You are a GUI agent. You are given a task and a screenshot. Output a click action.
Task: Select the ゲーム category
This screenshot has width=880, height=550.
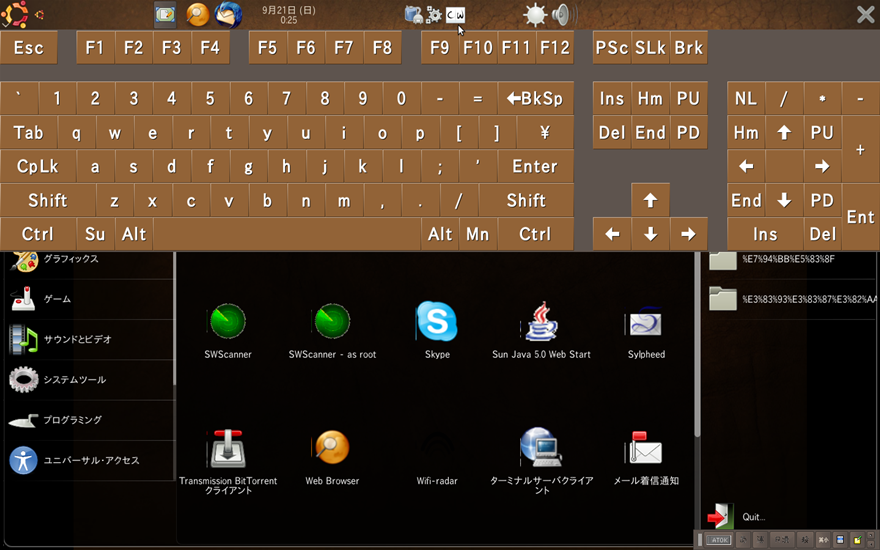[x=56, y=299]
